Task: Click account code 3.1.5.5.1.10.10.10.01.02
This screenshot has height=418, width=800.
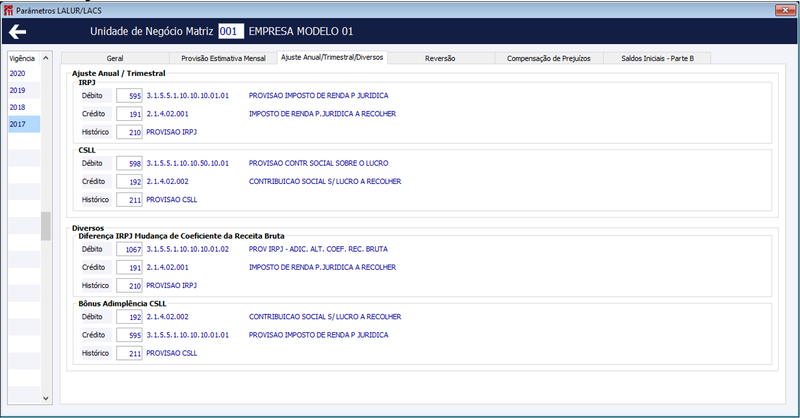Action: click(x=188, y=249)
